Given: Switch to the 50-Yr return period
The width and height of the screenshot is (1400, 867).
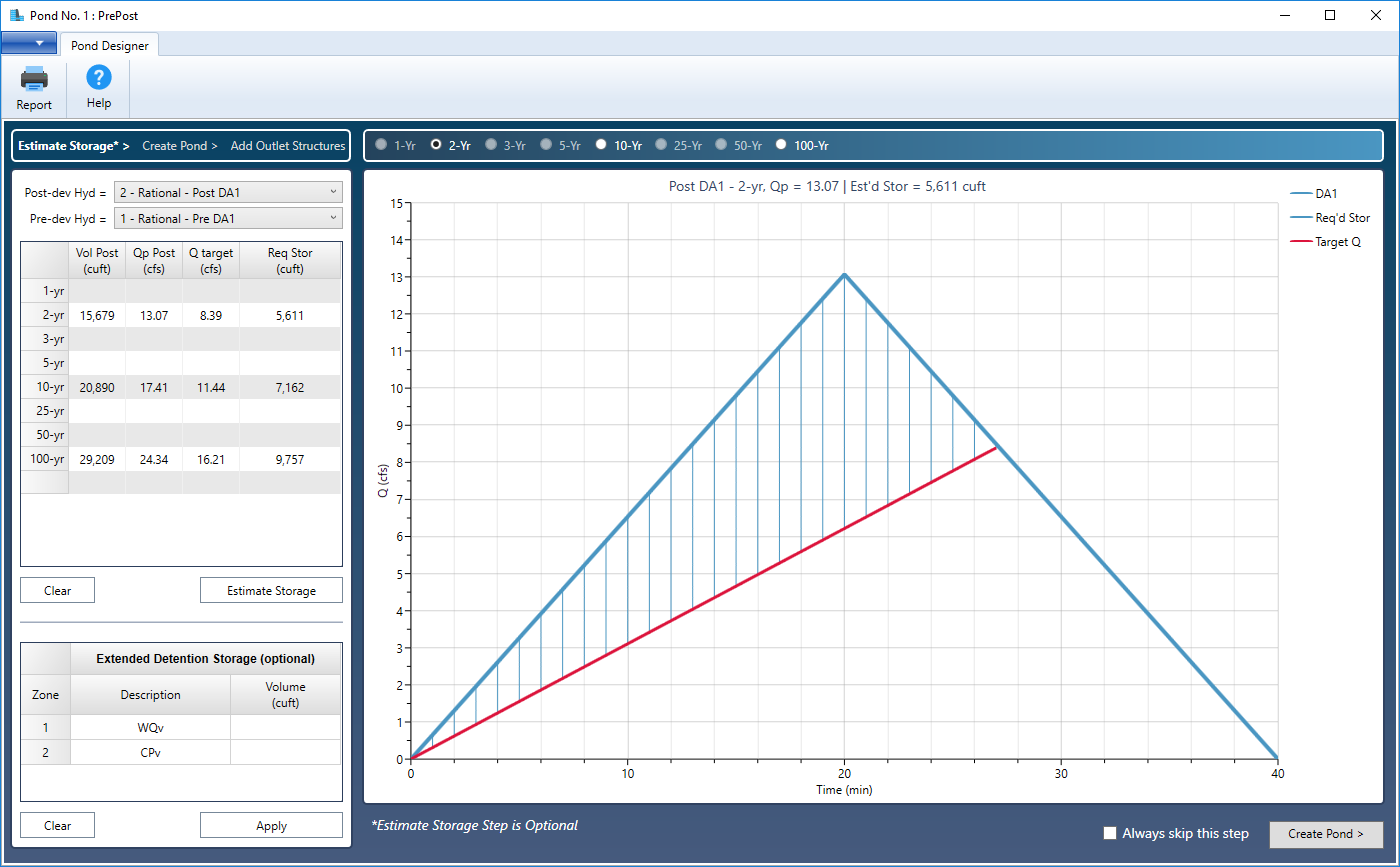Looking at the screenshot, I should (x=721, y=144).
